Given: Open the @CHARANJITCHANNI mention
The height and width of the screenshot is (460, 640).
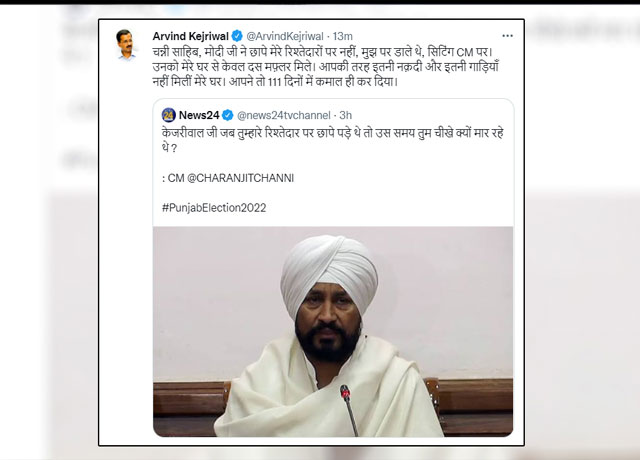Looking at the screenshot, I should [x=240, y=178].
